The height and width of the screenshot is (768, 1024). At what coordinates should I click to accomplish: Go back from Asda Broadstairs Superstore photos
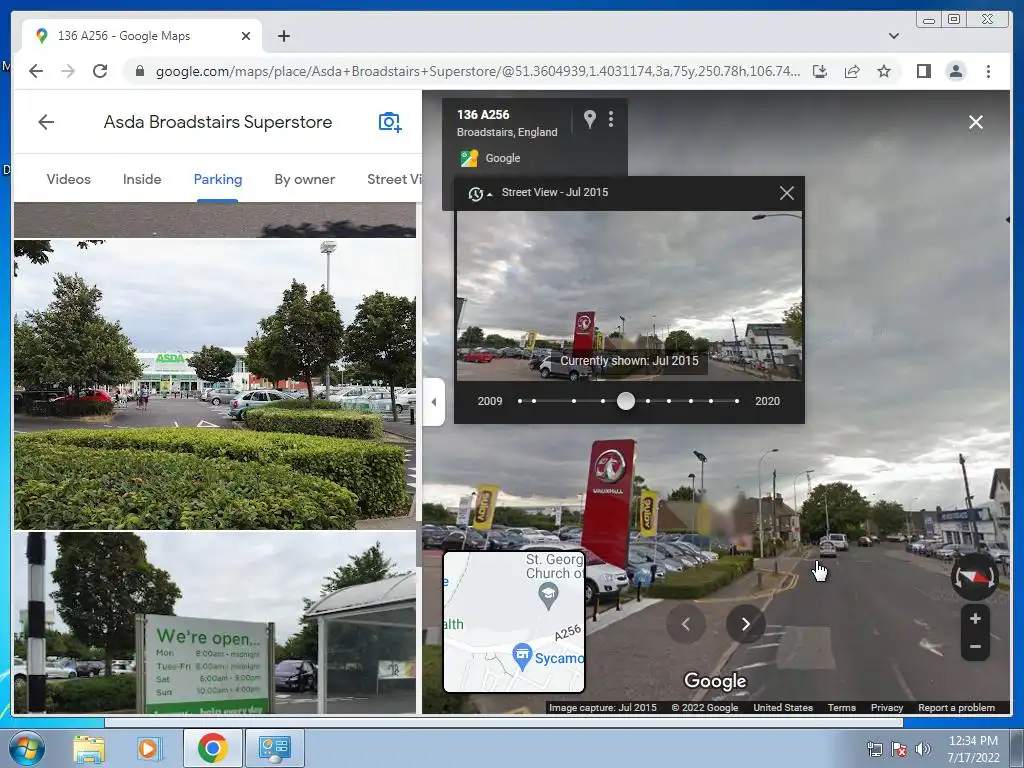coord(46,121)
